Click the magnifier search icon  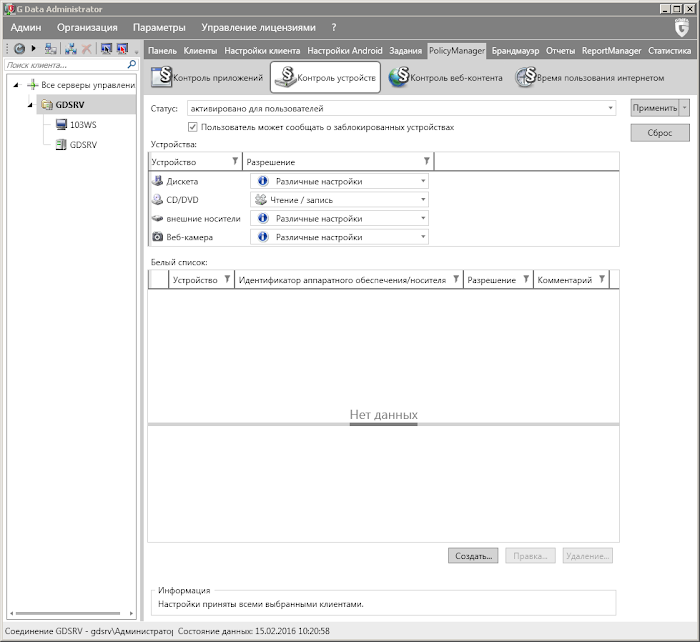132,64
